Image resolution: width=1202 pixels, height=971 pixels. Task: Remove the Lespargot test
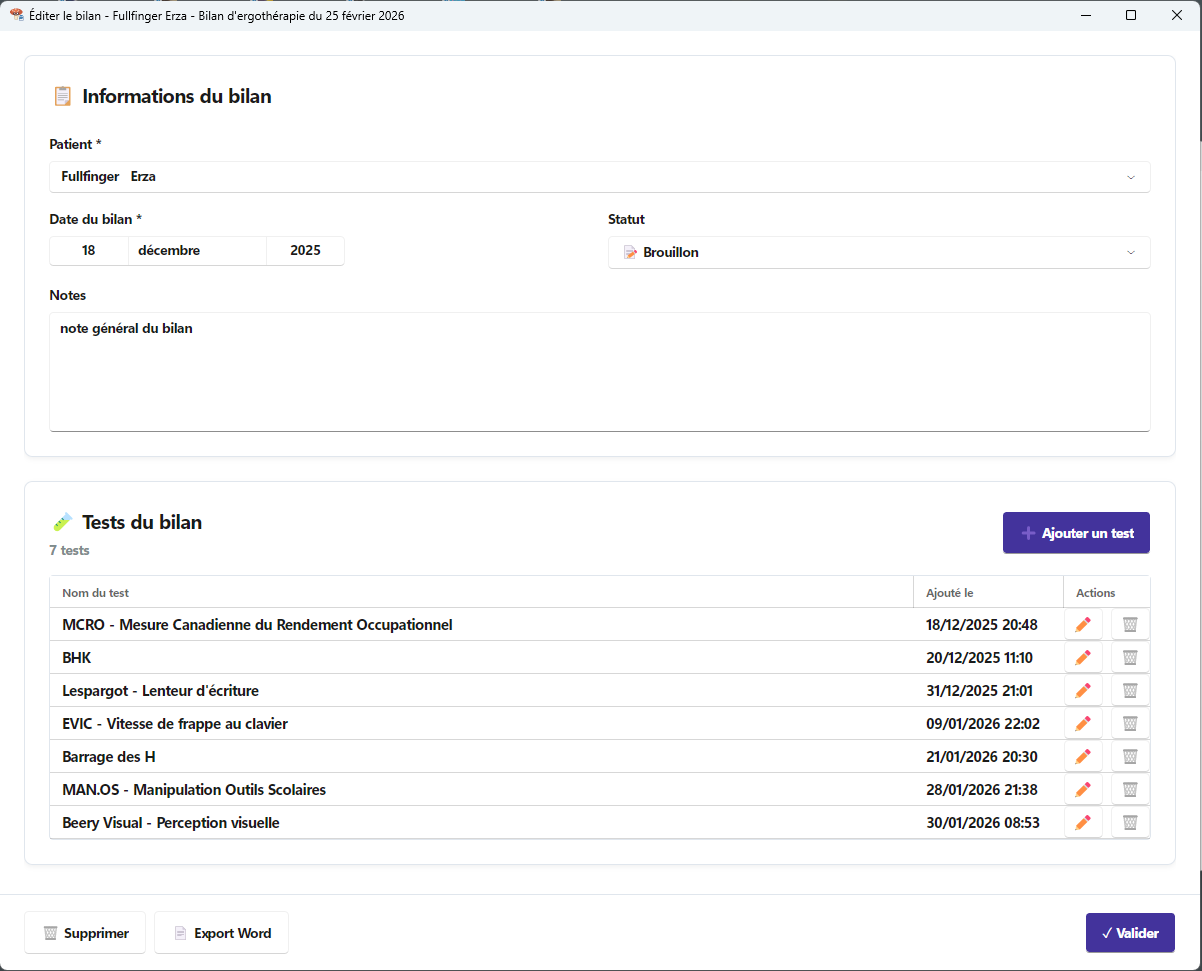point(1130,691)
